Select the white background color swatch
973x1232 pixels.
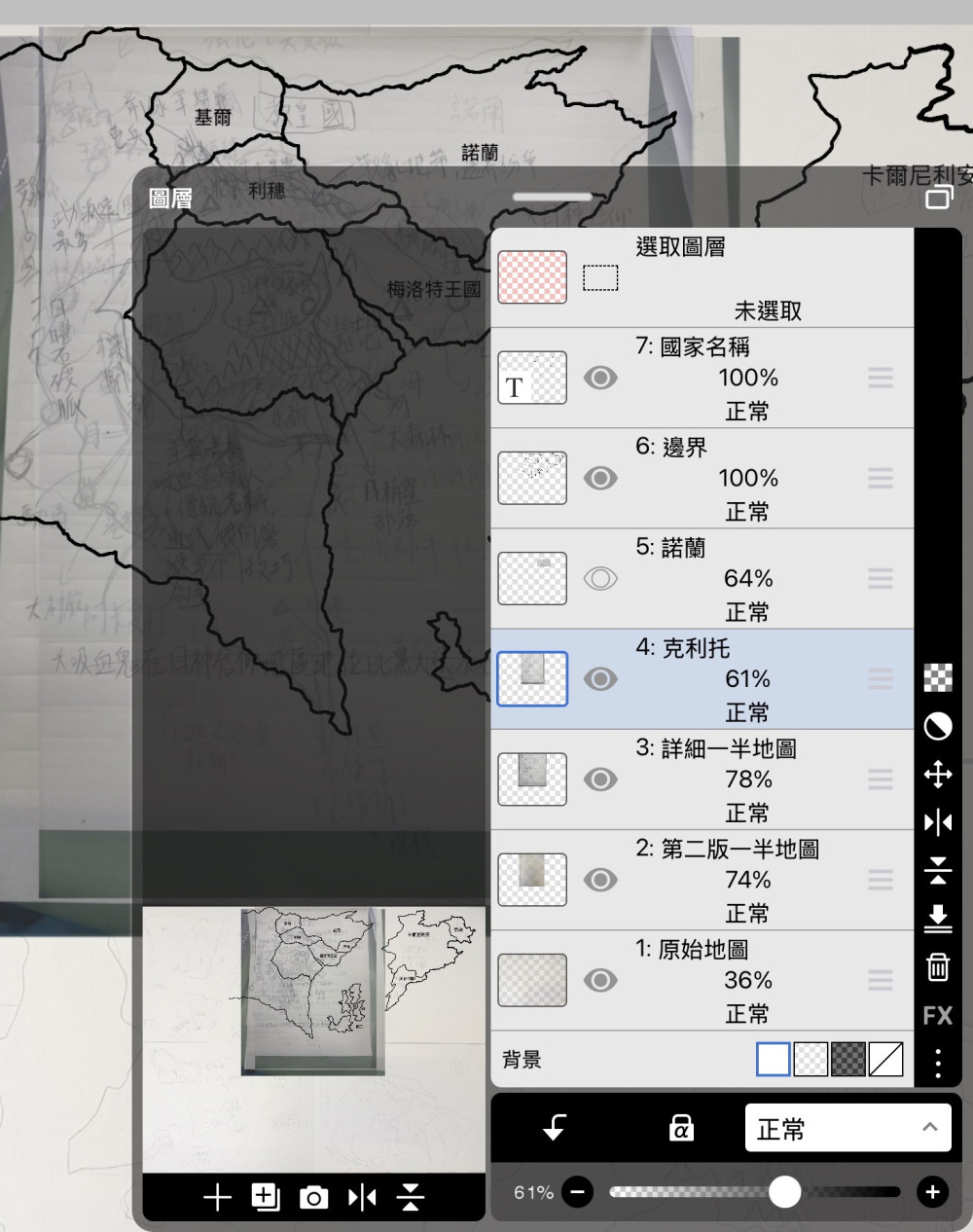(x=774, y=1060)
